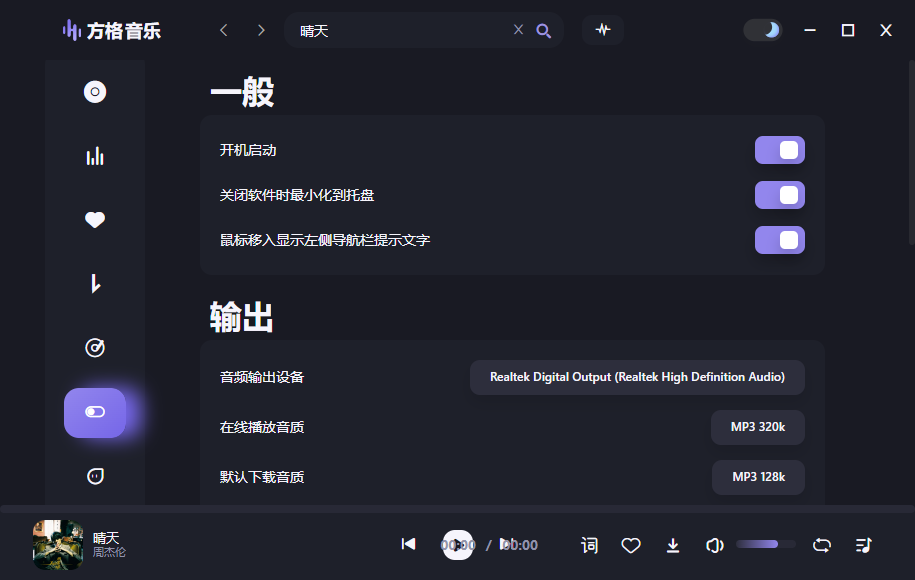The width and height of the screenshot is (915, 580).
Task: Open the disc icon in sidebar
Action: (95, 92)
